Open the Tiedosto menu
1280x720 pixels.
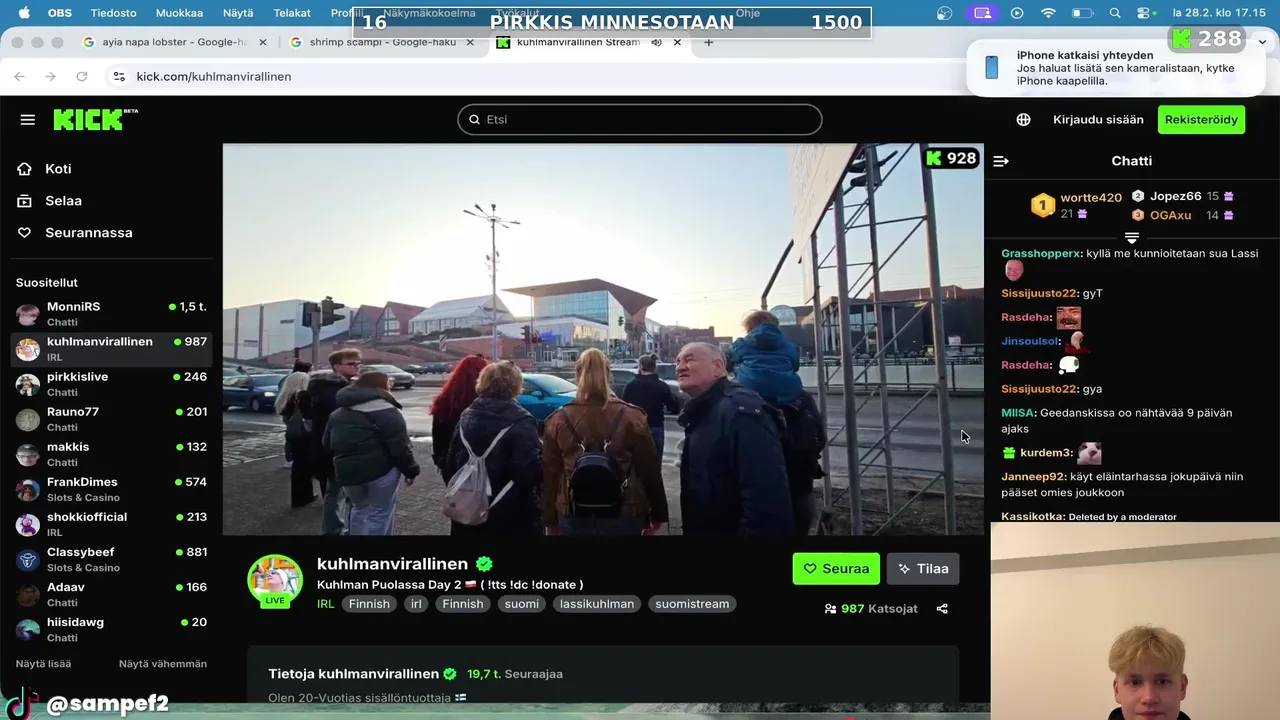pyautogui.click(x=113, y=13)
